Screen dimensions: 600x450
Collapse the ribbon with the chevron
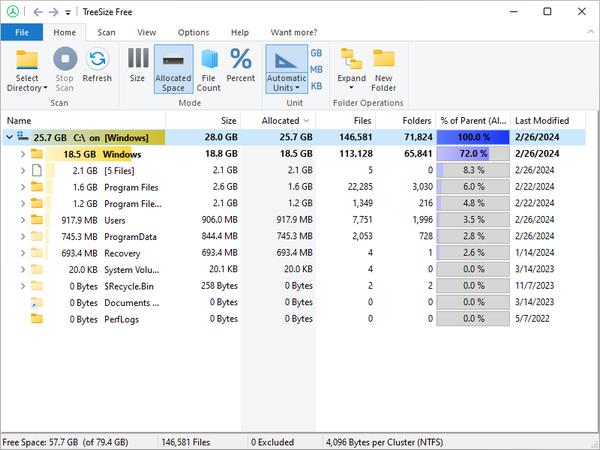coord(590,32)
